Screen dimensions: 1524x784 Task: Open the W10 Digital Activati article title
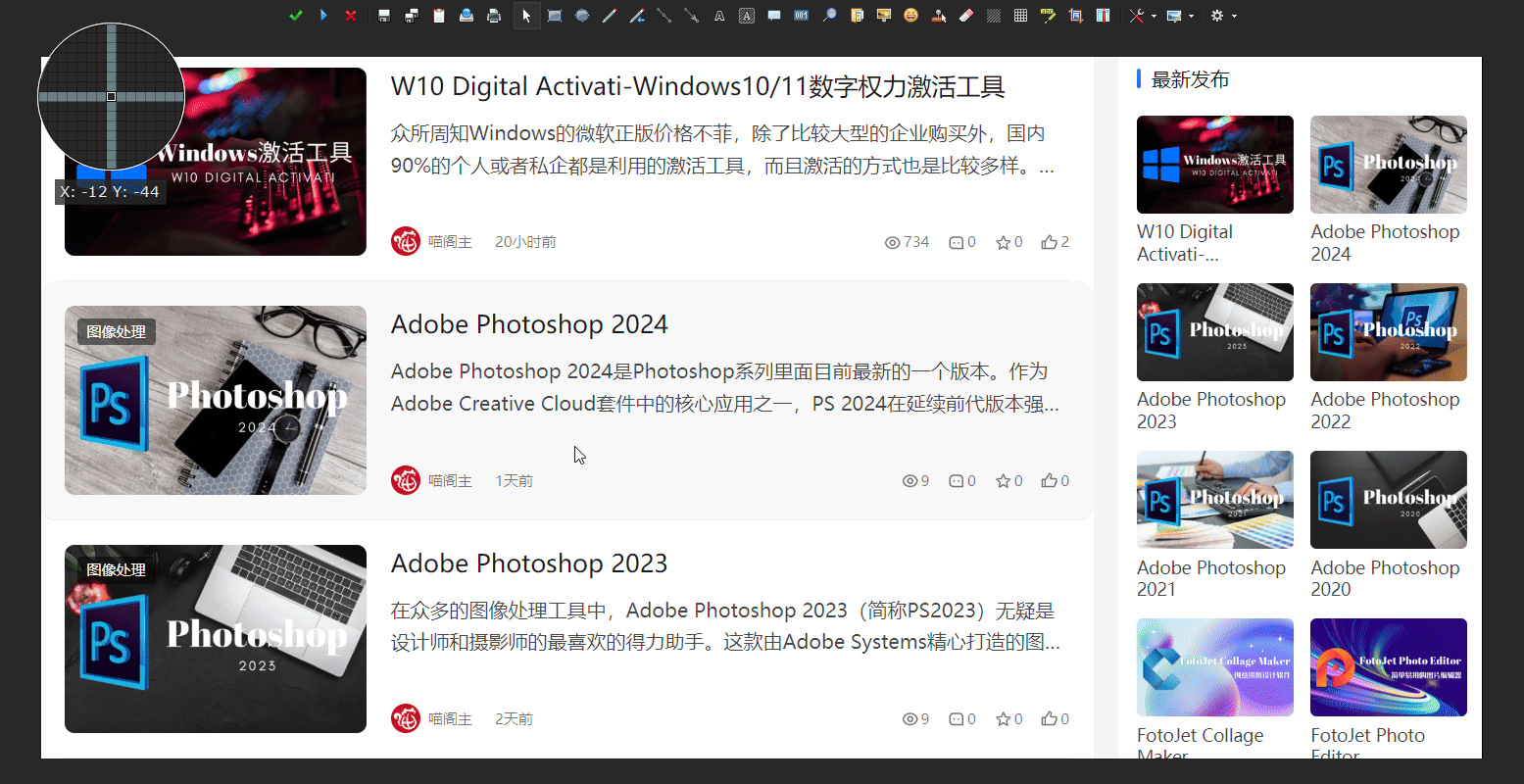click(x=698, y=86)
